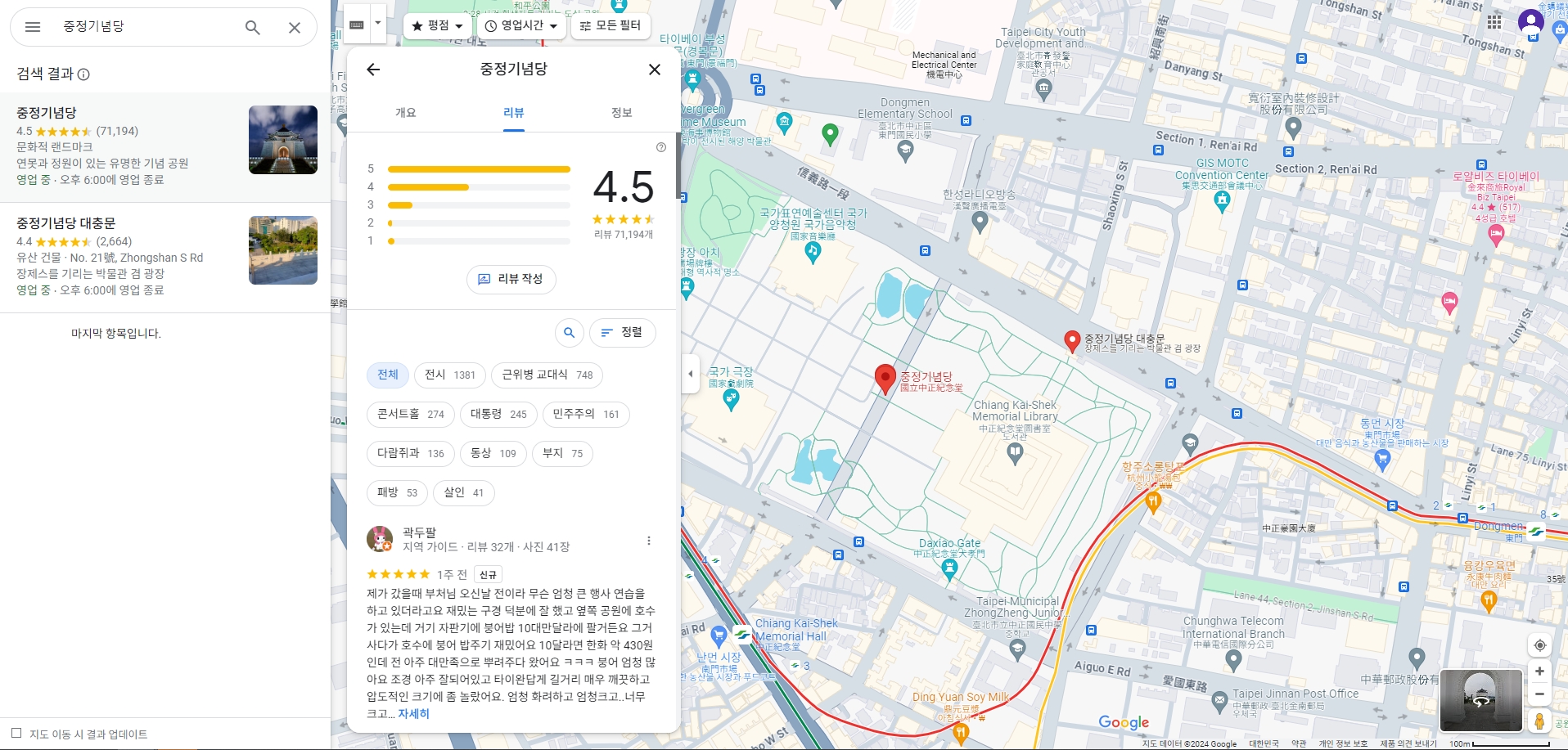
Task: Select the Street View pegman
Action: pyautogui.click(x=1539, y=721)
